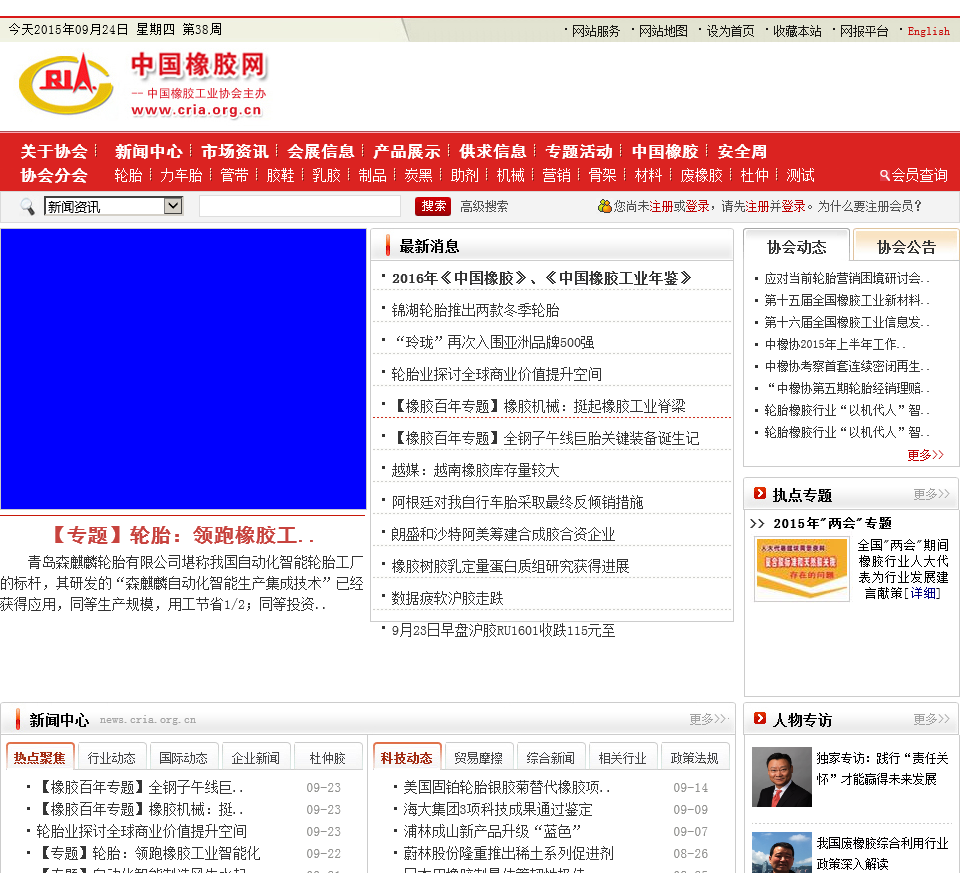
Task: Open news 锦湖轮胎推出两款冬季轮胎
Action: (475, 310)
